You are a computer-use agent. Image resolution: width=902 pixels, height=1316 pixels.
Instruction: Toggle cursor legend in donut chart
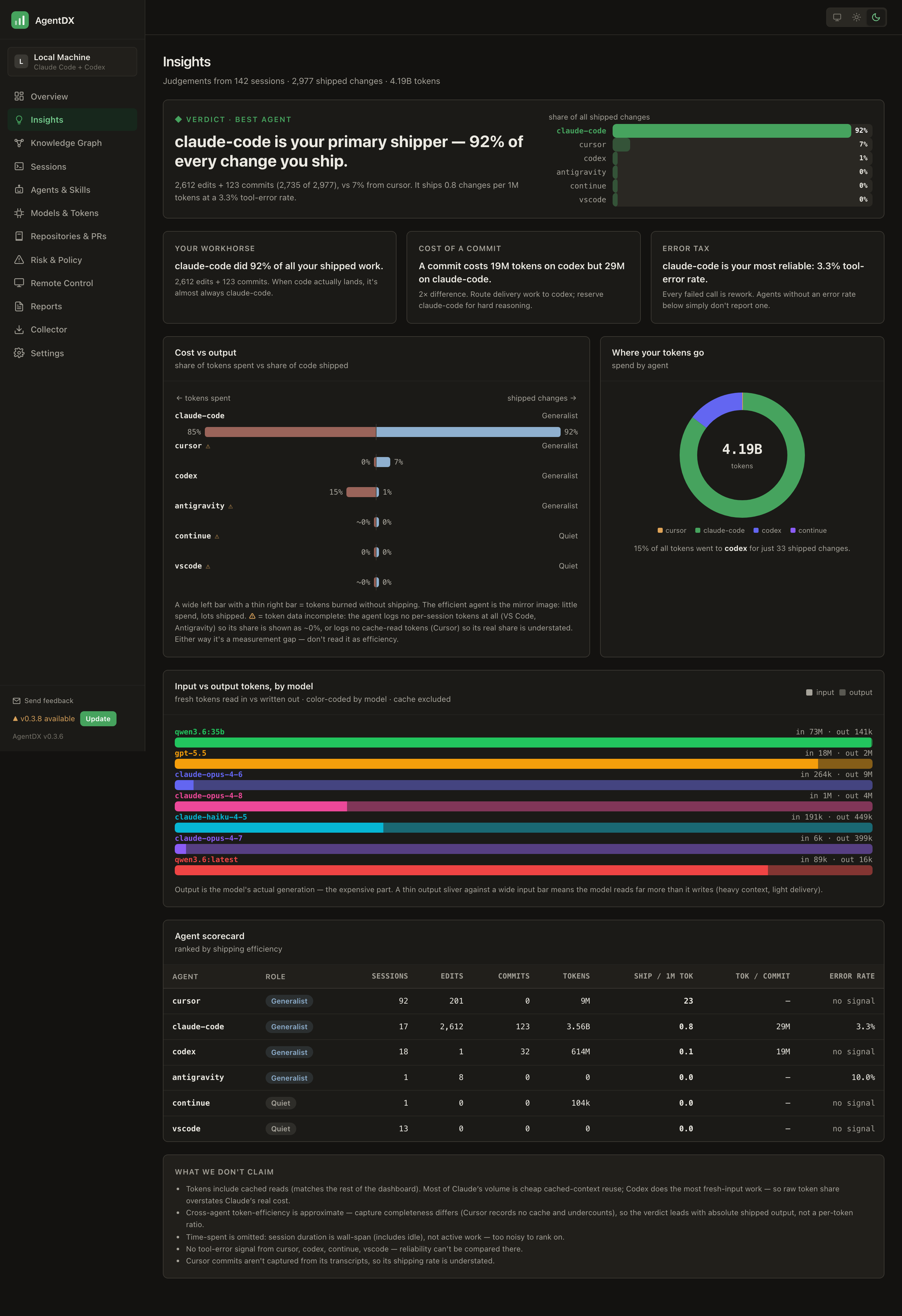672,531
